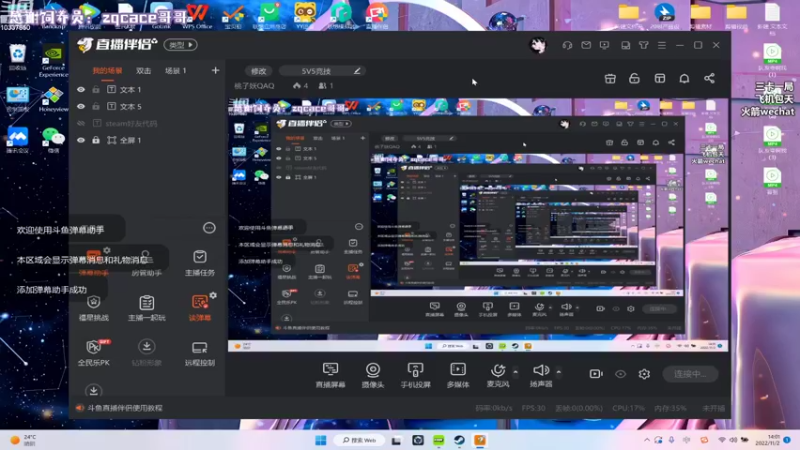Edit the 5V5竞技 category field
800x450 pixels.
click(x=322, y=71)
